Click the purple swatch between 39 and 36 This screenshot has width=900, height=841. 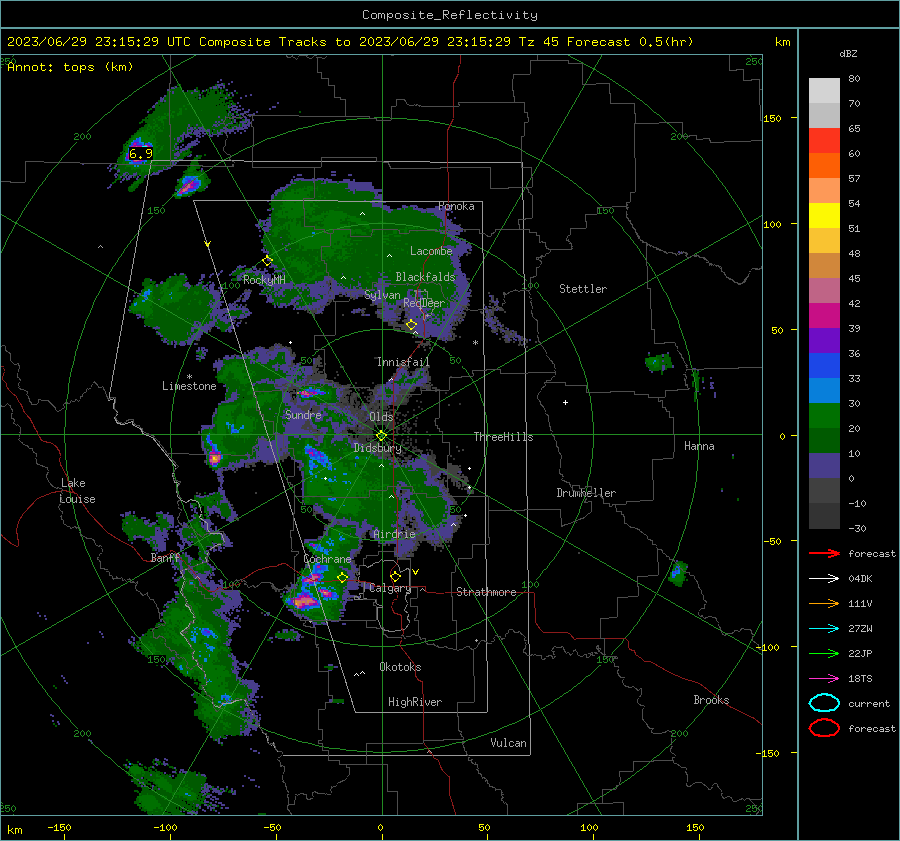824,340
